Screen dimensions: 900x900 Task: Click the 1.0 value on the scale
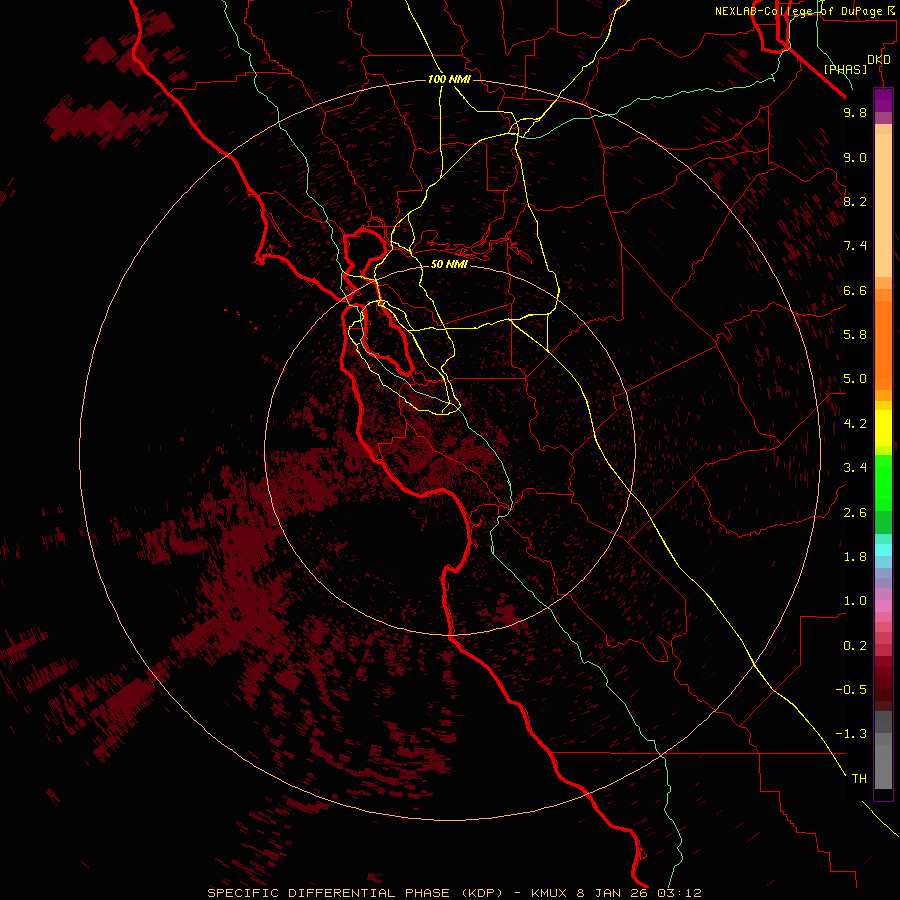point(855,601)
